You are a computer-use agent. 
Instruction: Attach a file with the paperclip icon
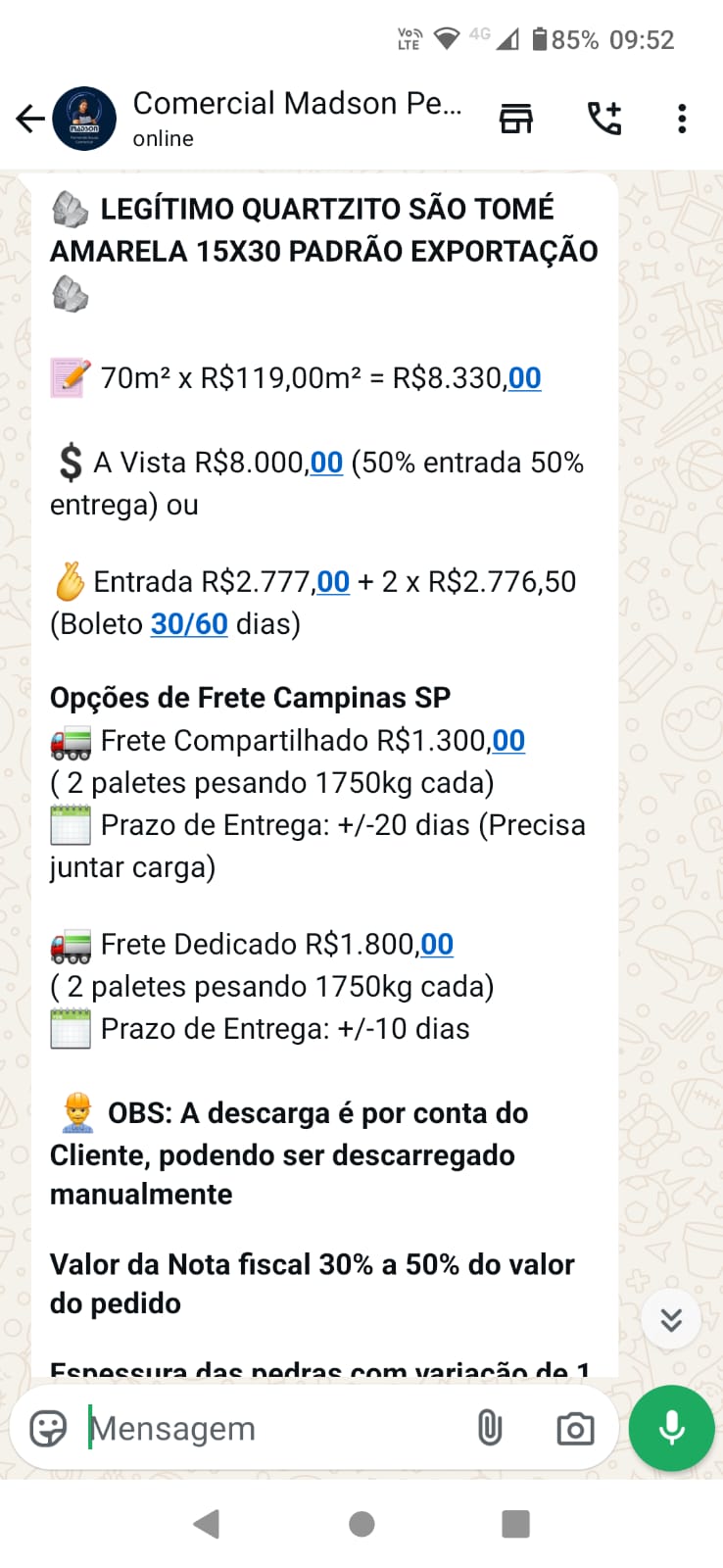click(490, 1428)
